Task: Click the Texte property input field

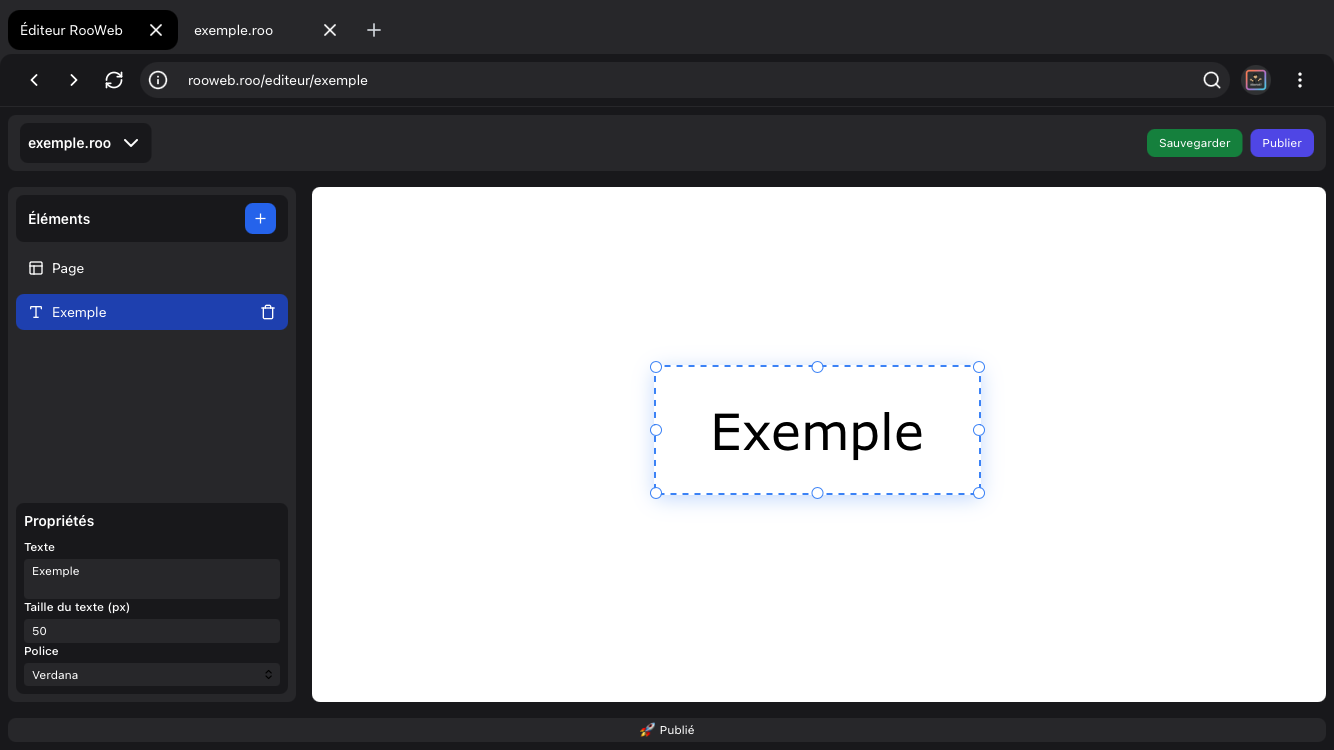Action: pyautogui.click(x=151, y=578)
